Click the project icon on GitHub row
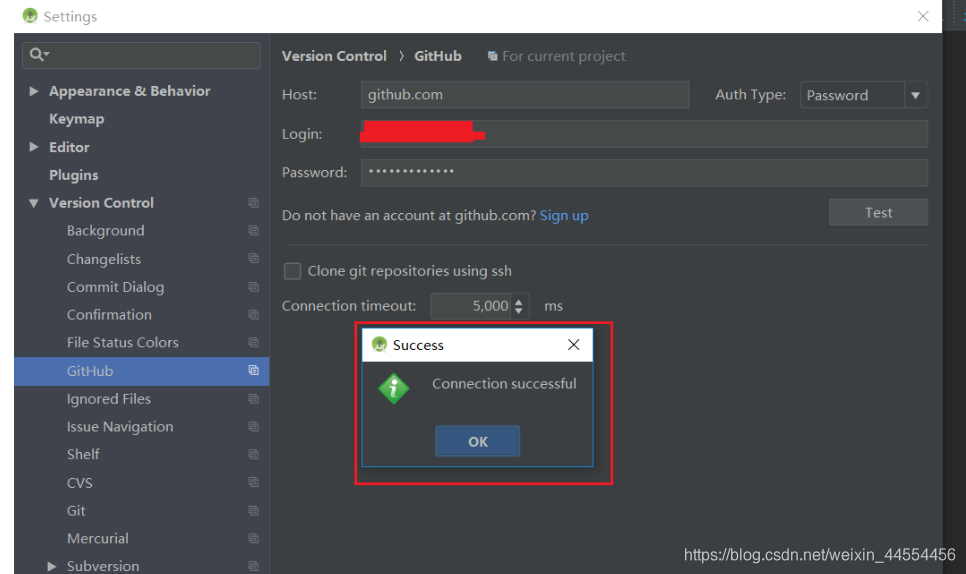 point(253,370)
